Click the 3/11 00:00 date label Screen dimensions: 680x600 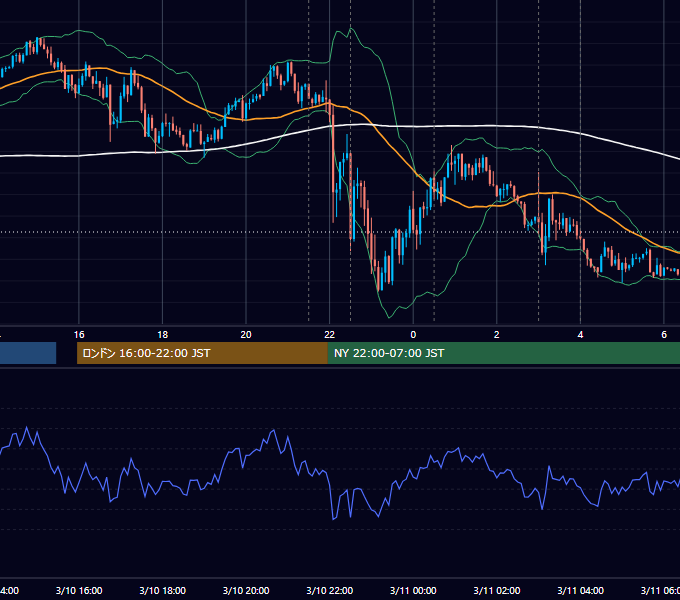pos(413,590)
